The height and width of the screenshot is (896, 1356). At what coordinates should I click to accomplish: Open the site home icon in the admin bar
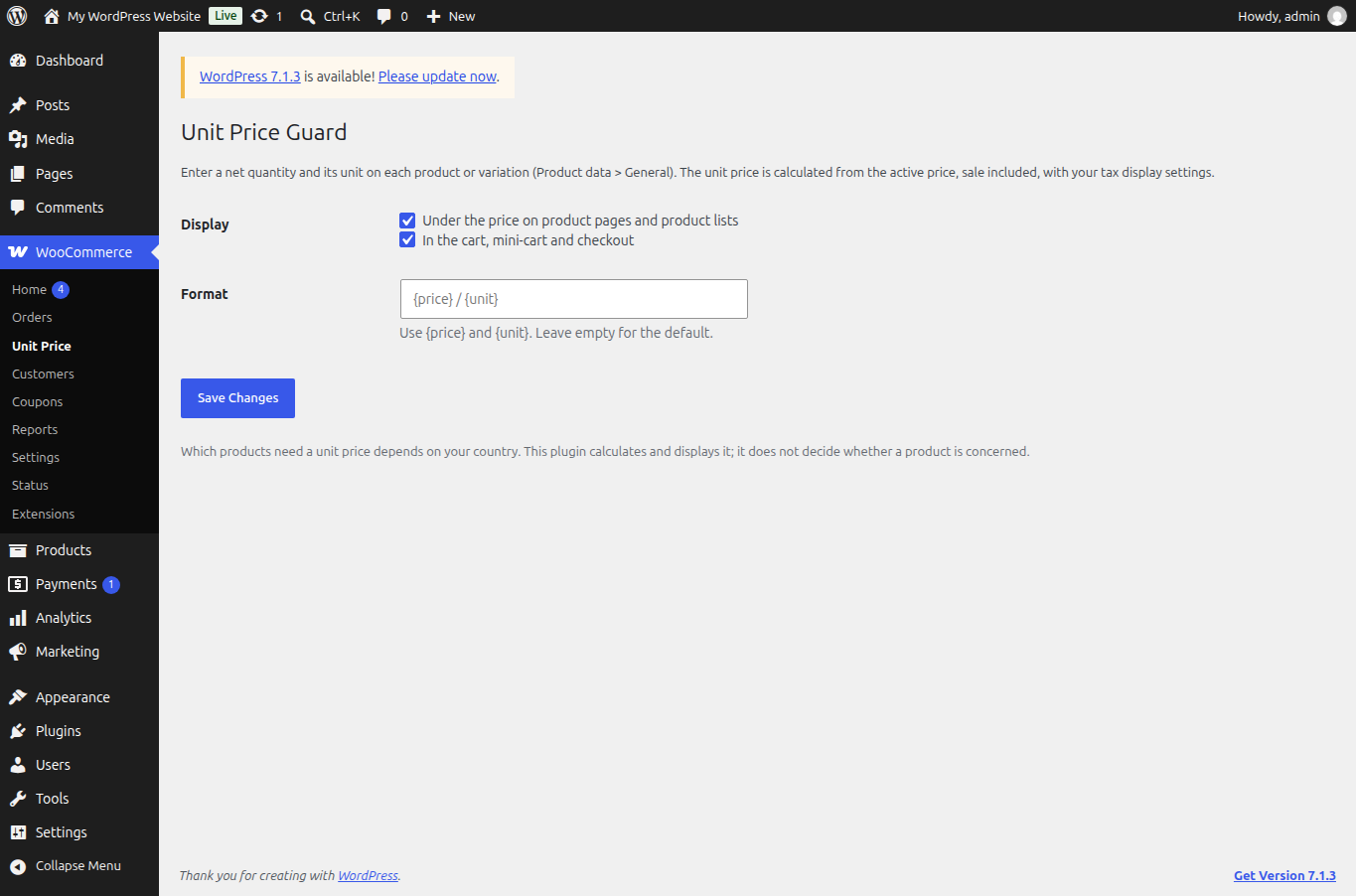[52, 16]
